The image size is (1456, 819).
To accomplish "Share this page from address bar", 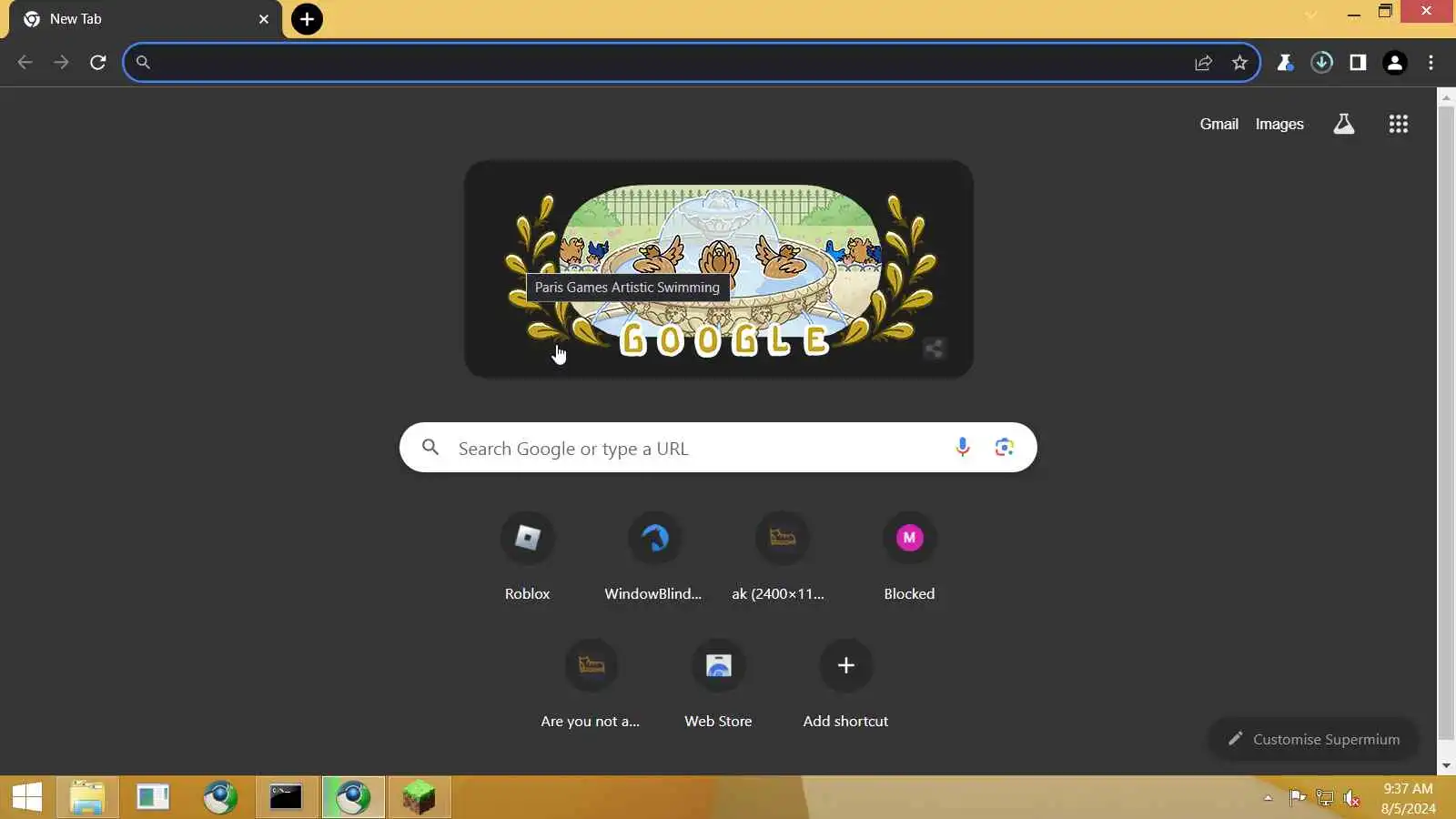I will (x=1203, y=62).
